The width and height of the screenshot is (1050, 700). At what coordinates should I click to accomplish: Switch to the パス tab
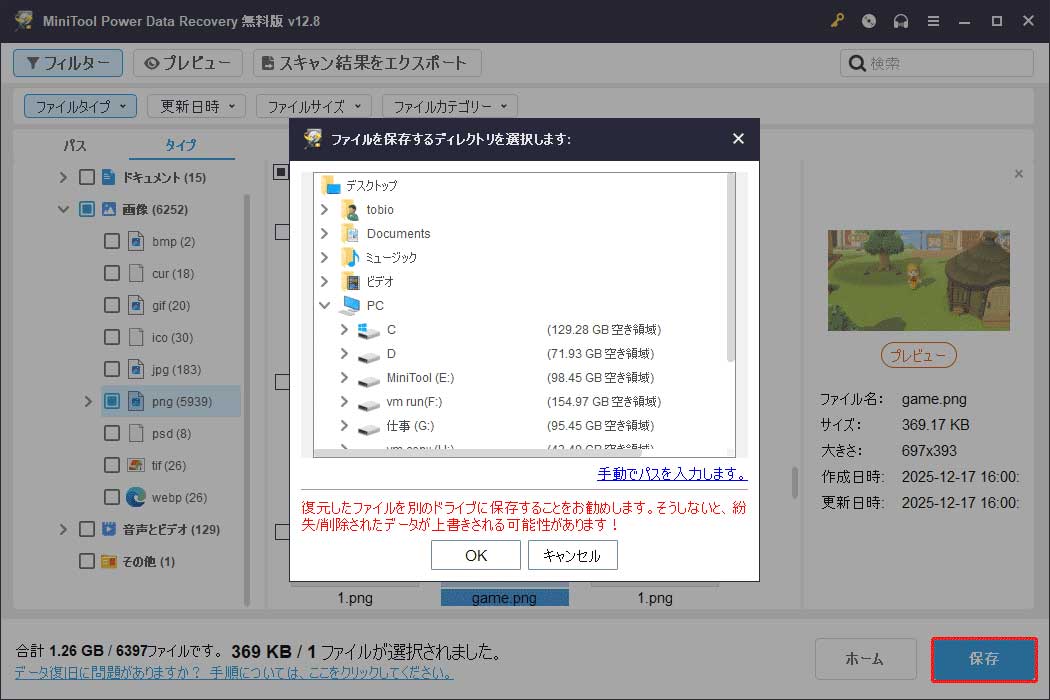click(74, 144)
